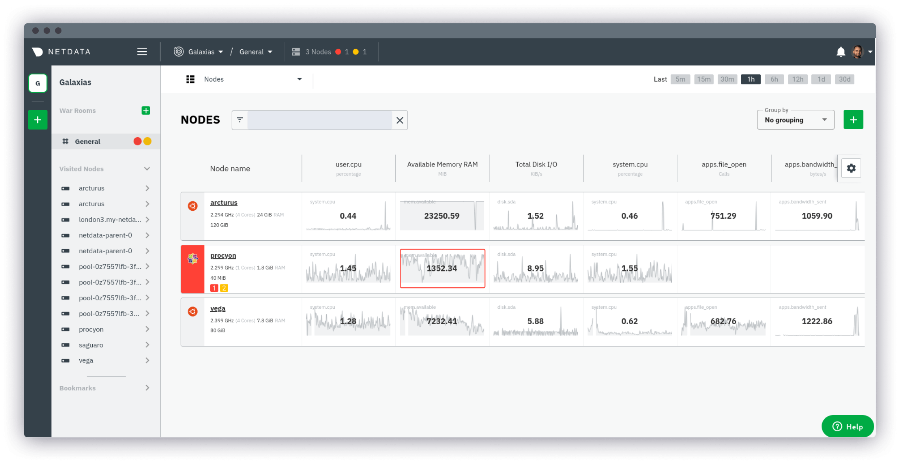The width and height of the screenshot is (900, 463).
Task: Open the General war room in the sidebar
Action: click(x=88, y=141)
